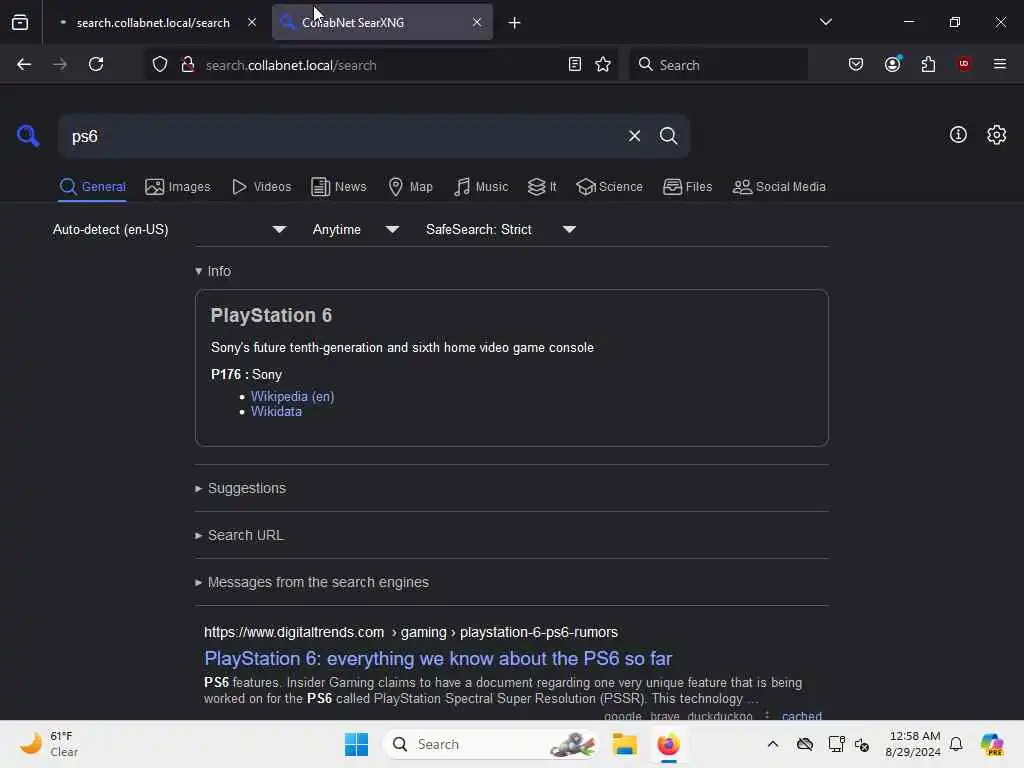Screen dimensions: 1024x768
Task: Open Wikidata link
Action: 276,411
